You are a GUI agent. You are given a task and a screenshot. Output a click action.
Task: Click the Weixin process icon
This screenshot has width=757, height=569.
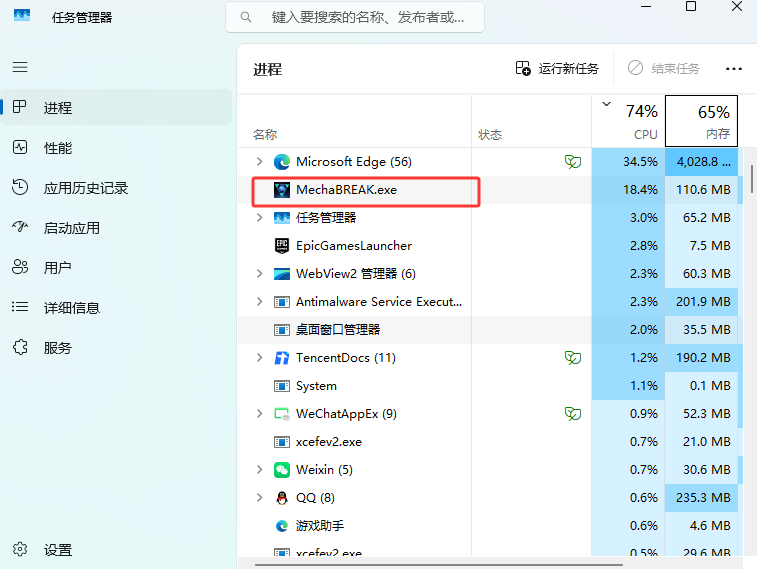282,470
